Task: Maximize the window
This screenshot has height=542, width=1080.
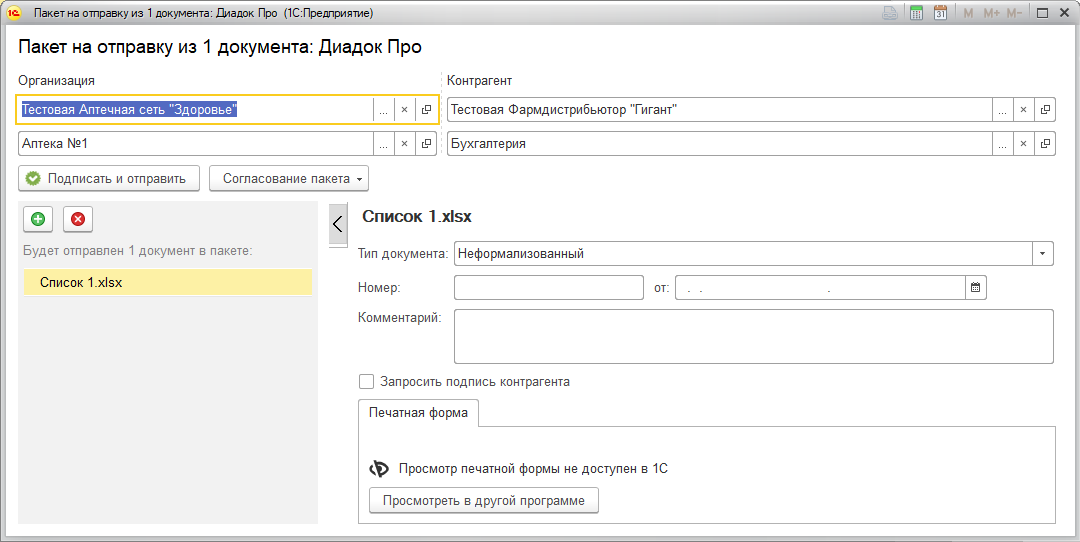Action: point(1042,13)
